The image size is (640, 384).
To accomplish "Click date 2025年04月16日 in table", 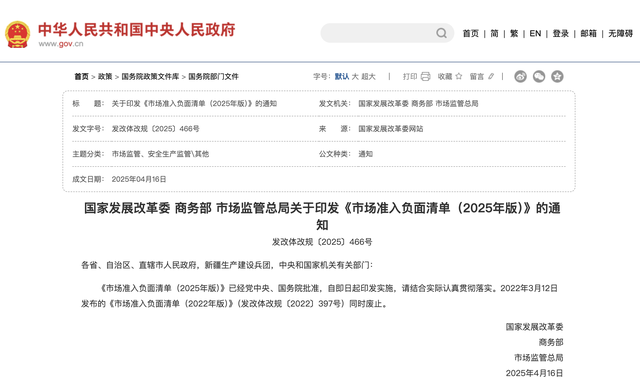I will [x=139, y=179].
